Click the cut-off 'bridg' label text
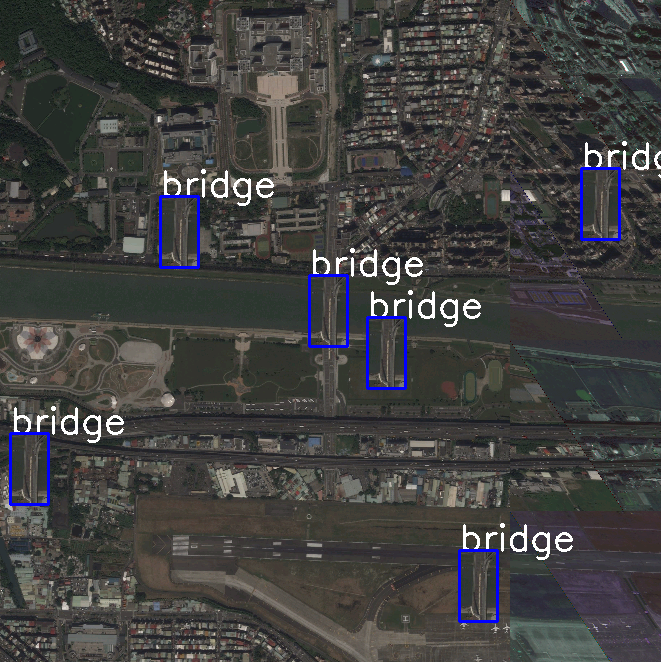Screen dimensions: 661x662 click(622, 156)
